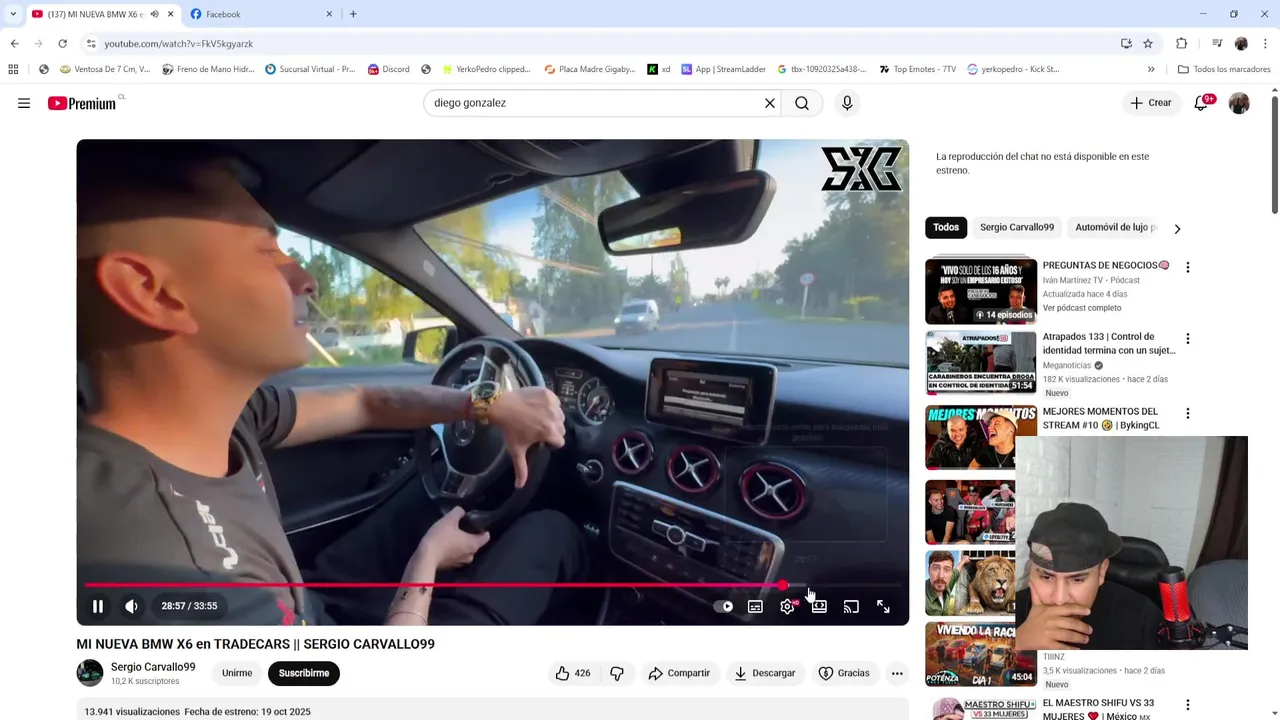Select the Todos filter chip

click(946, 227)
